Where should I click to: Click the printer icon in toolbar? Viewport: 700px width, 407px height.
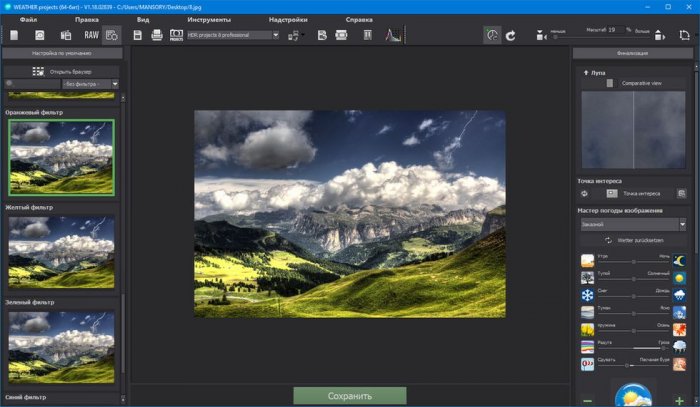[x=156, y=35]
